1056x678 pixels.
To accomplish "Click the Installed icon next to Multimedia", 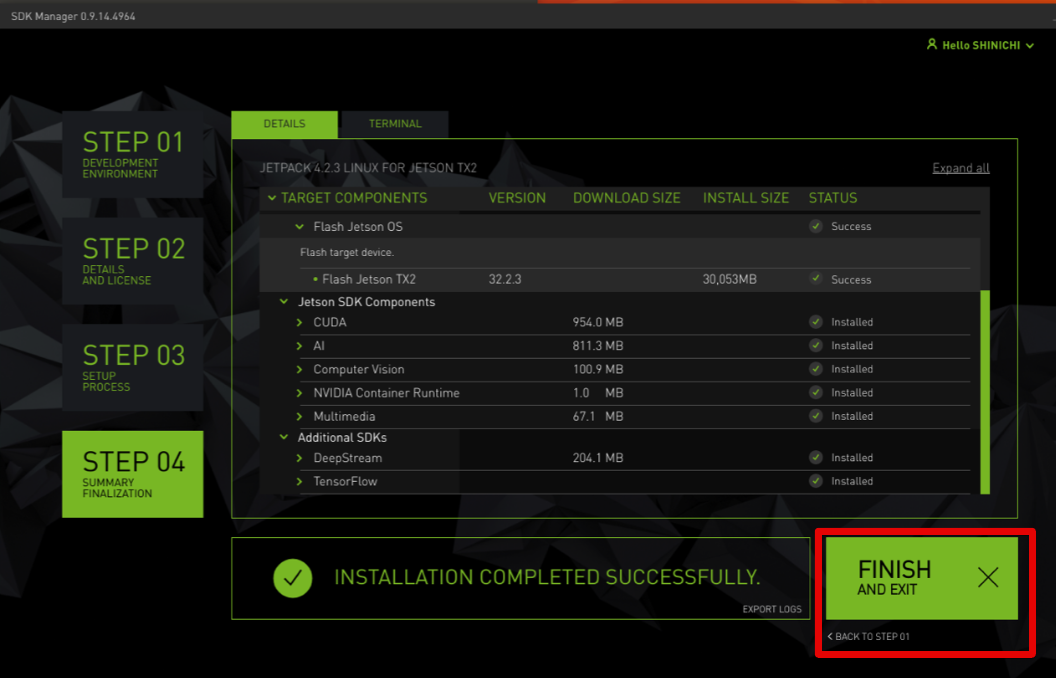I will pos(815,416).
